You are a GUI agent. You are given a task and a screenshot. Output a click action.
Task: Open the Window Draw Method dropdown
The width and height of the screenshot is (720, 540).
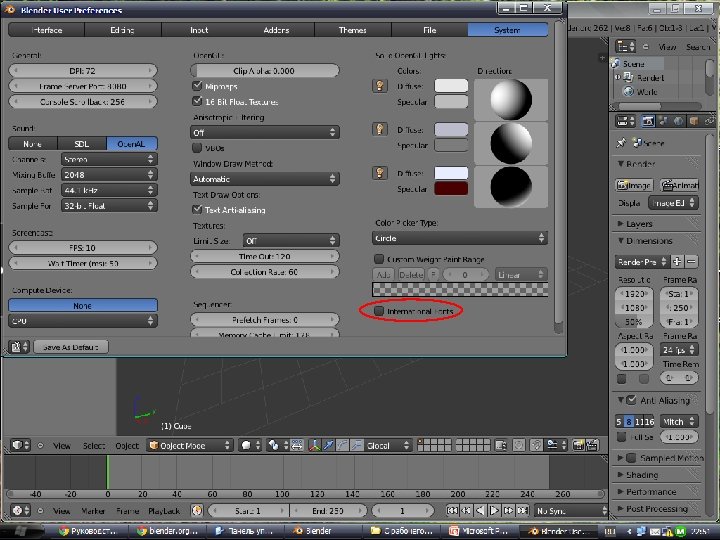click(x=264, y=179)
